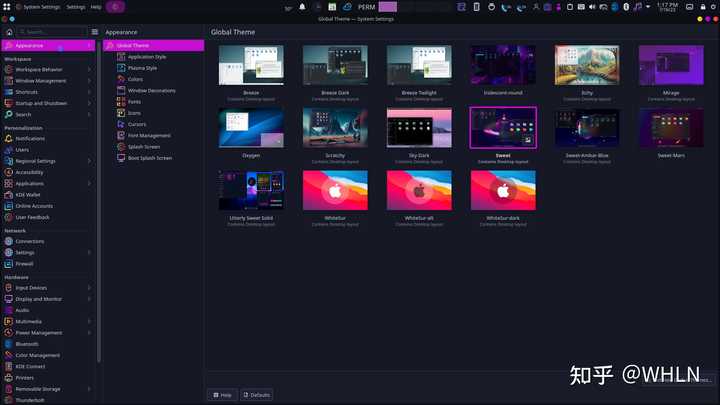
Task: Select the Breeze Dark theme
Action: (x=335, y=65)
